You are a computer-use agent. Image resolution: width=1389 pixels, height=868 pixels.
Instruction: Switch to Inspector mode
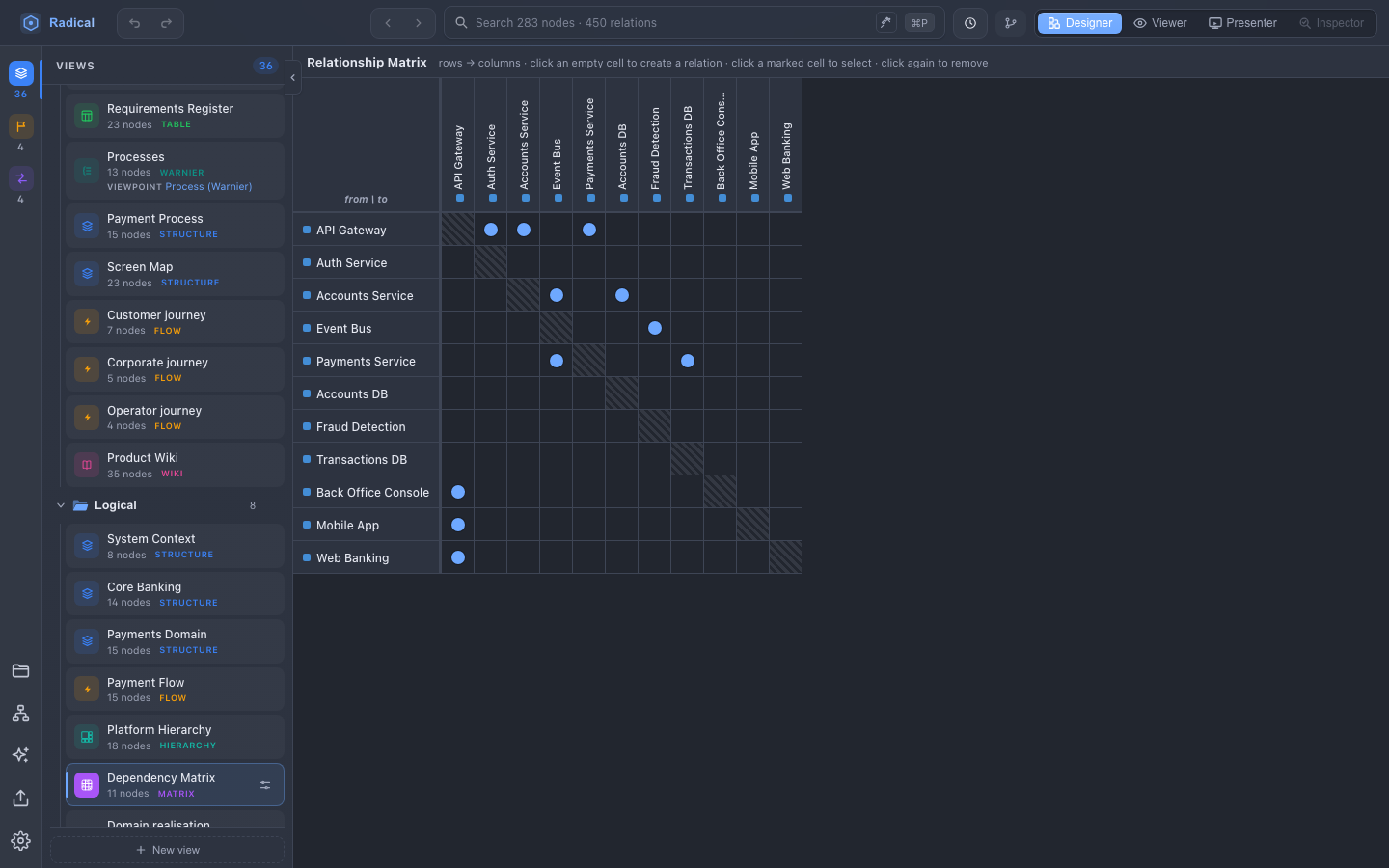1331,23
